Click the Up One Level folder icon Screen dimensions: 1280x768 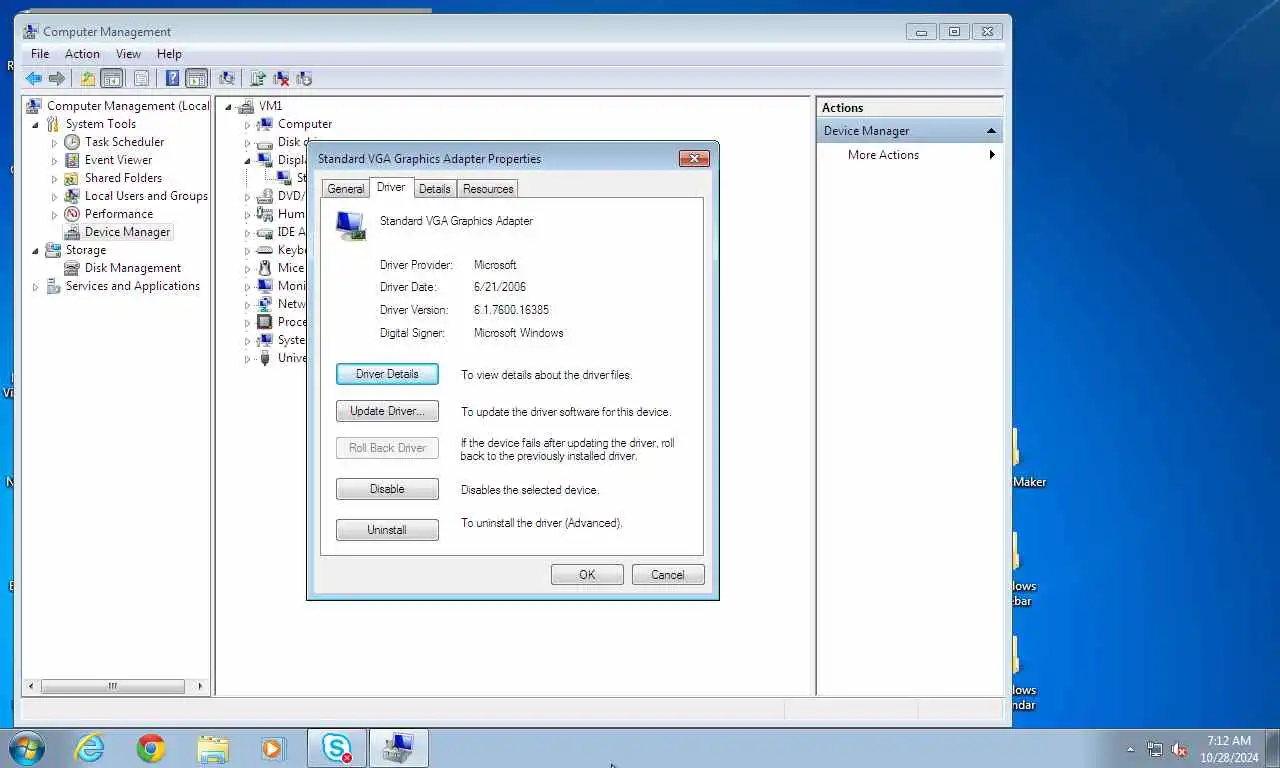88,78
